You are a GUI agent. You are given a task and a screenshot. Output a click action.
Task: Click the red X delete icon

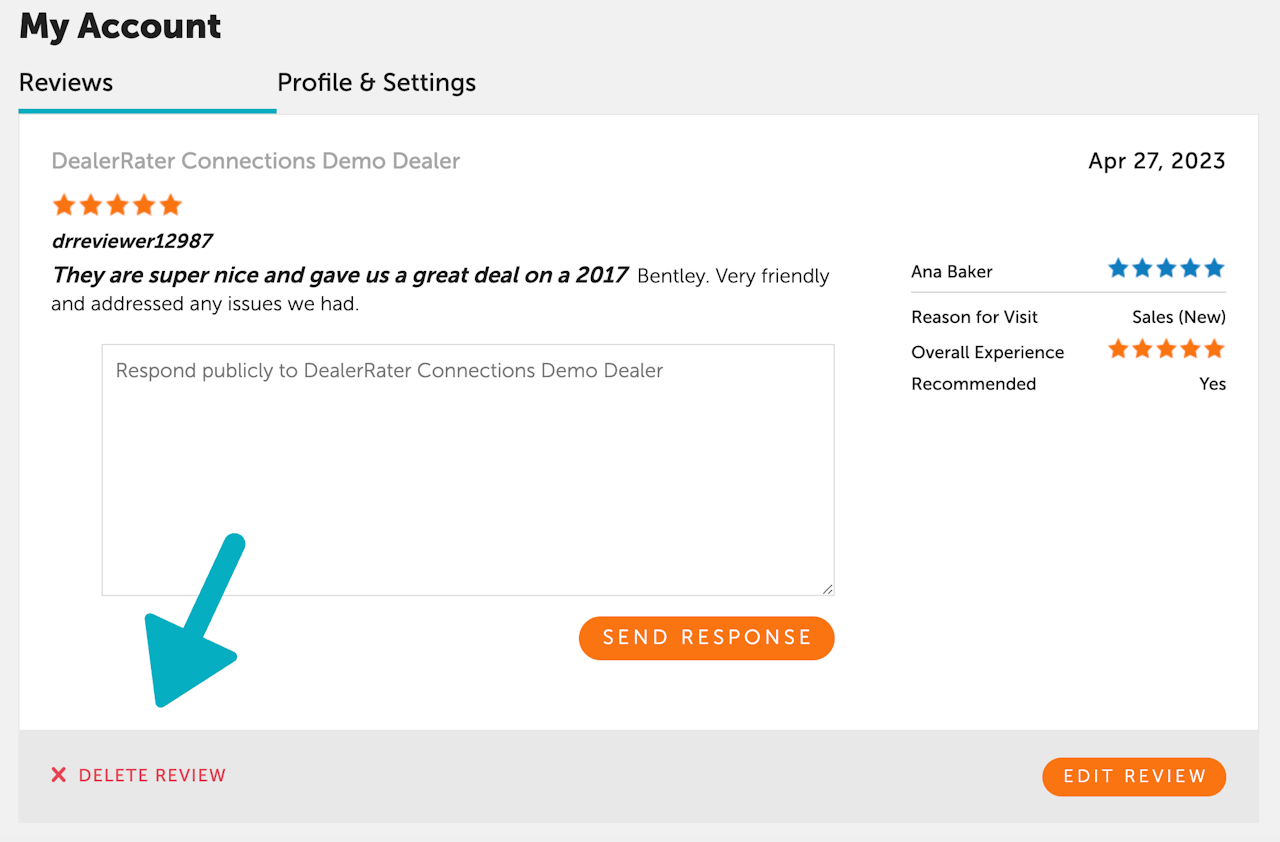[x=59, y=775]
